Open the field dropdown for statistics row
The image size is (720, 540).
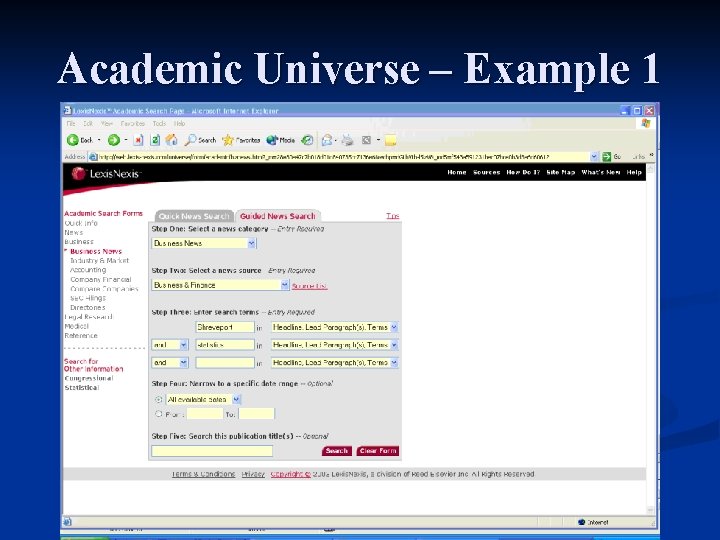pos(394,345)
